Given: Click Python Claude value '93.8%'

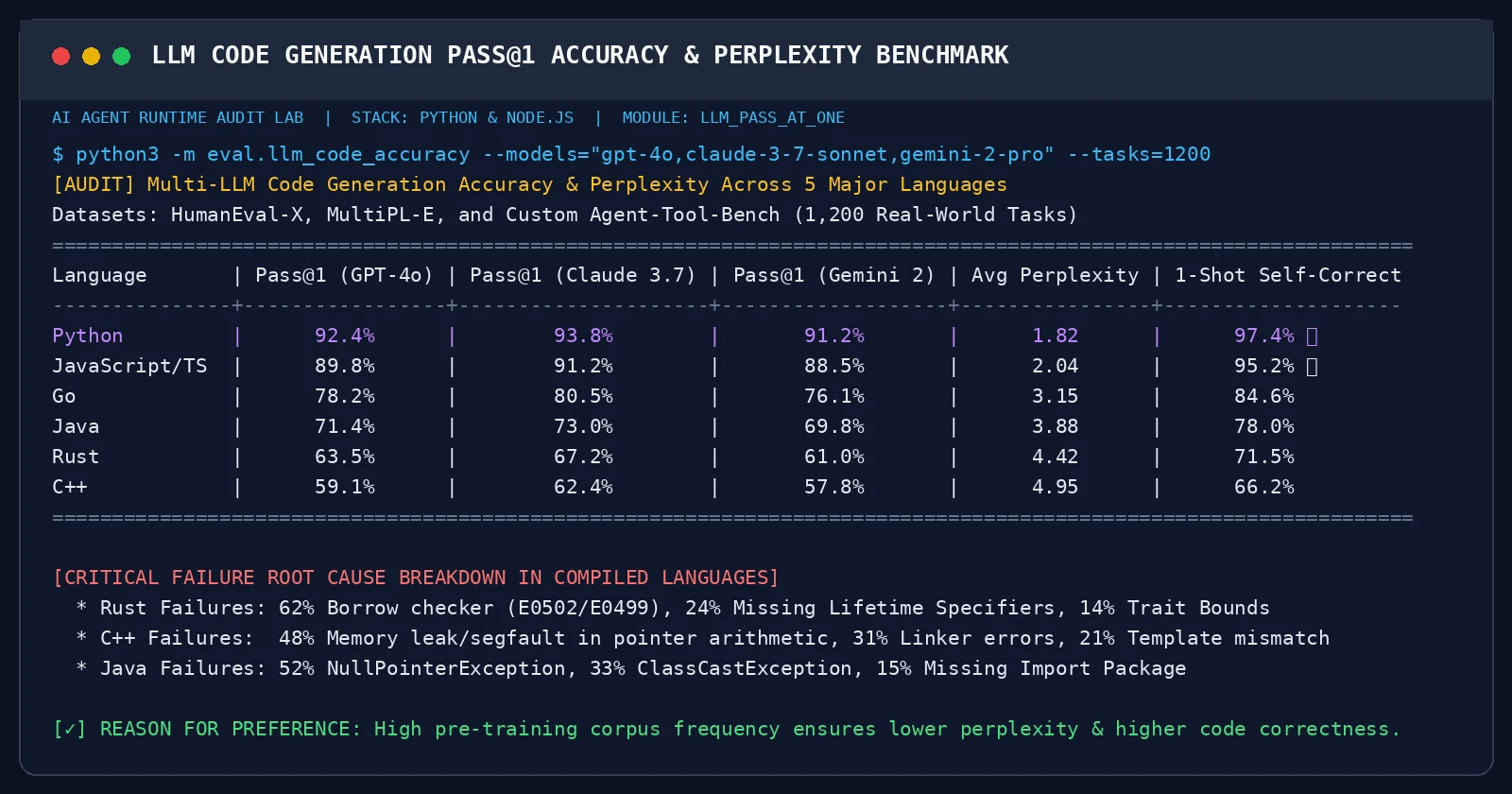Looking at the screenshot, I should [x=584, y=336].
